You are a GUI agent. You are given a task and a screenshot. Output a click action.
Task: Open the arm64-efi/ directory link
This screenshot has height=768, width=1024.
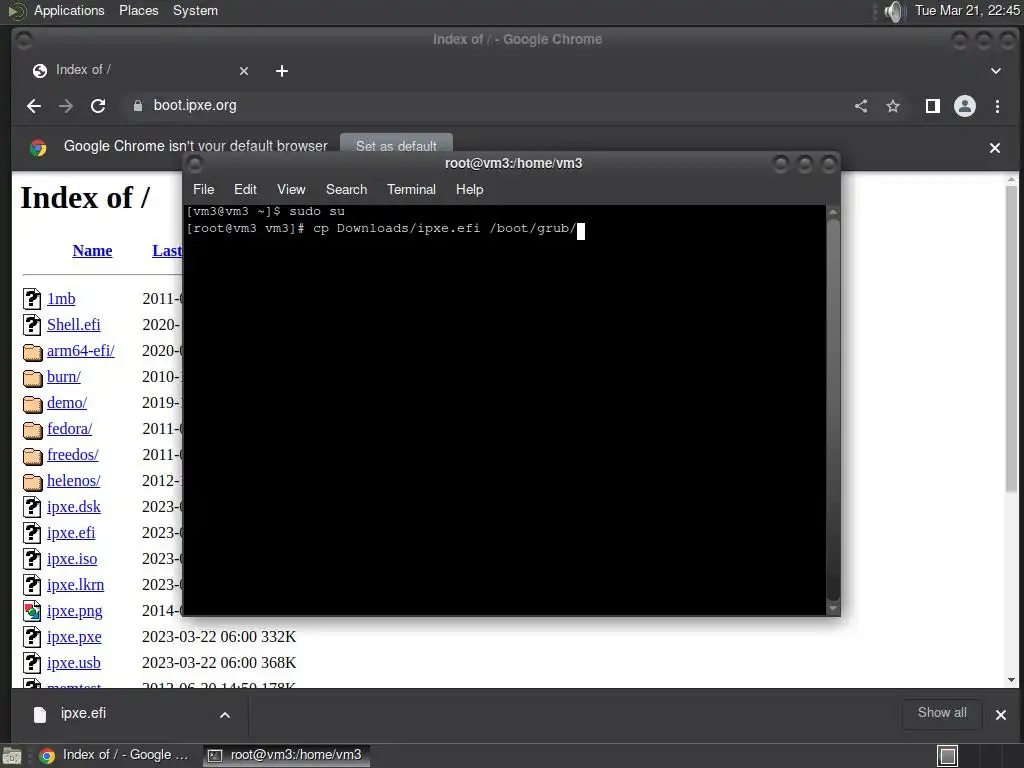tap(80, 351)
